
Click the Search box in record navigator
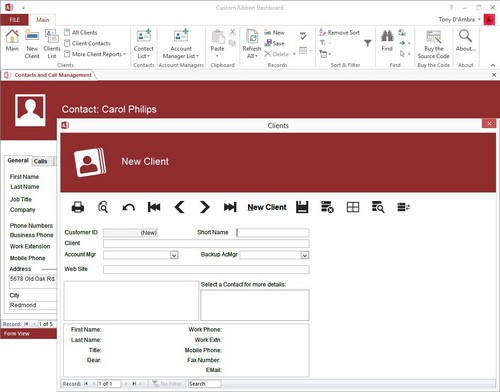[204, 384]
